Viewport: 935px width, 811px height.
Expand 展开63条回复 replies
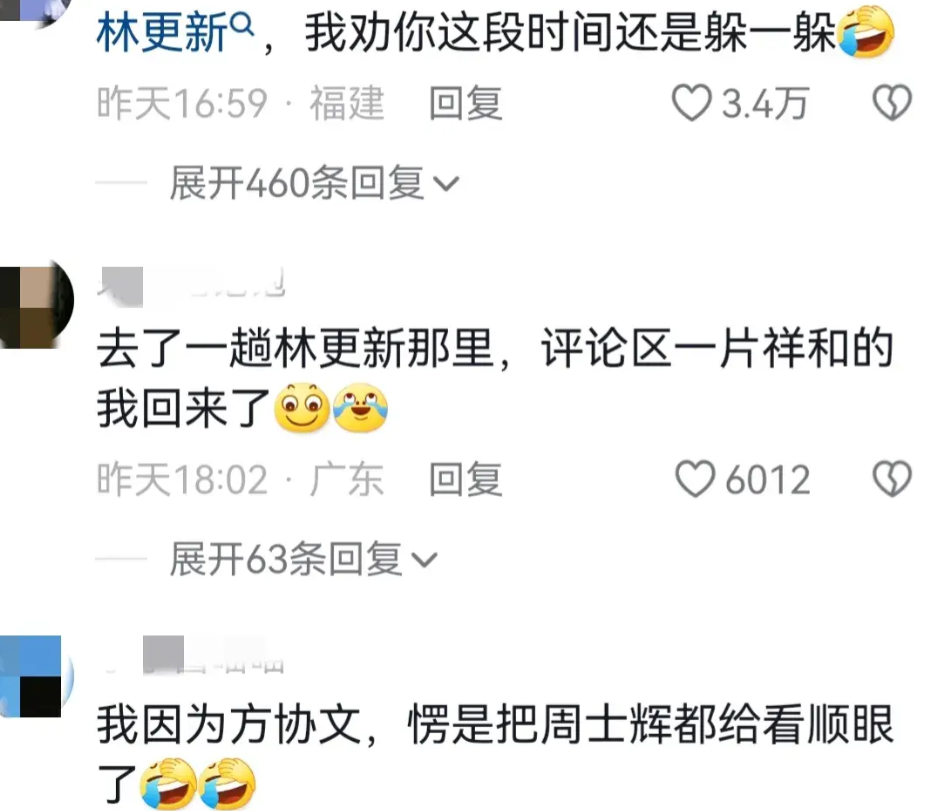[304, 559]
